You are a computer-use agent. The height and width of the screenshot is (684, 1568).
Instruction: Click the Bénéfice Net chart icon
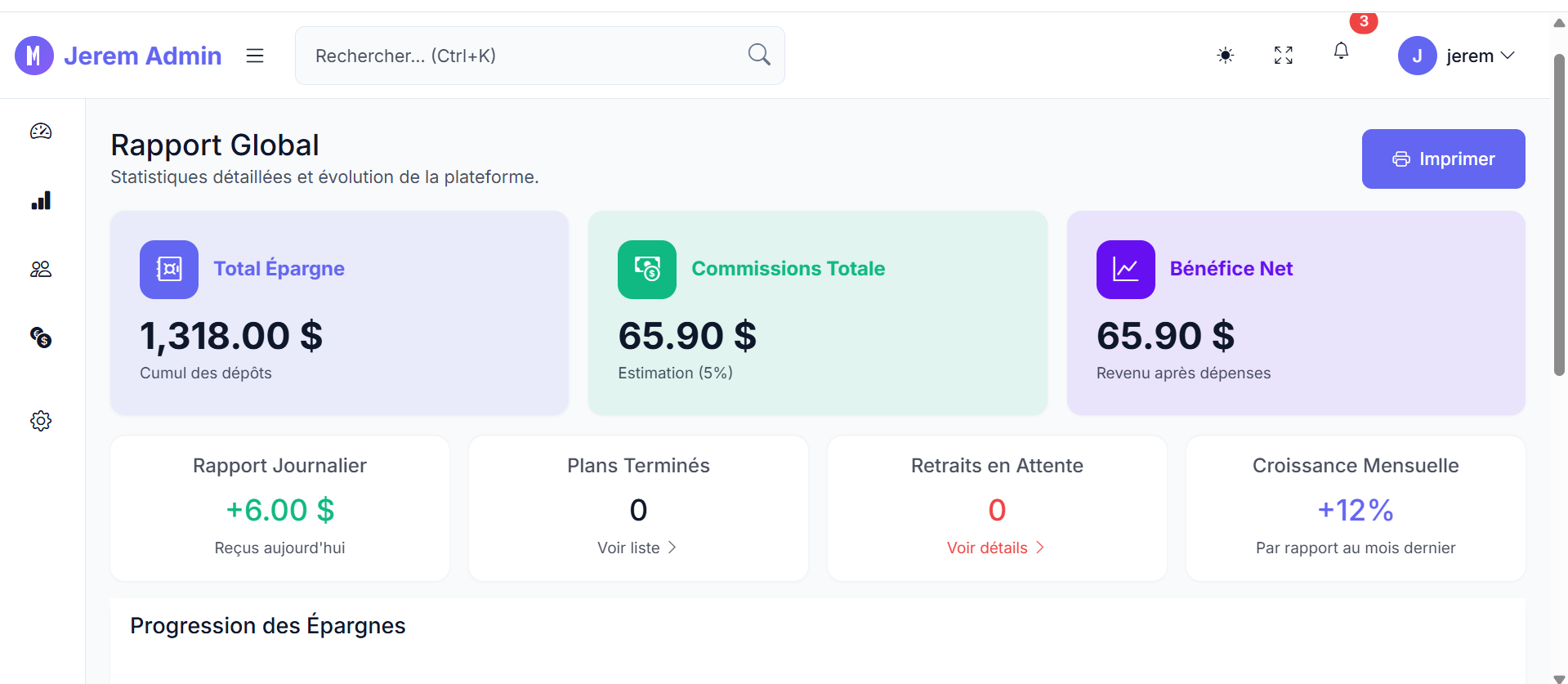click(1126, 270)
